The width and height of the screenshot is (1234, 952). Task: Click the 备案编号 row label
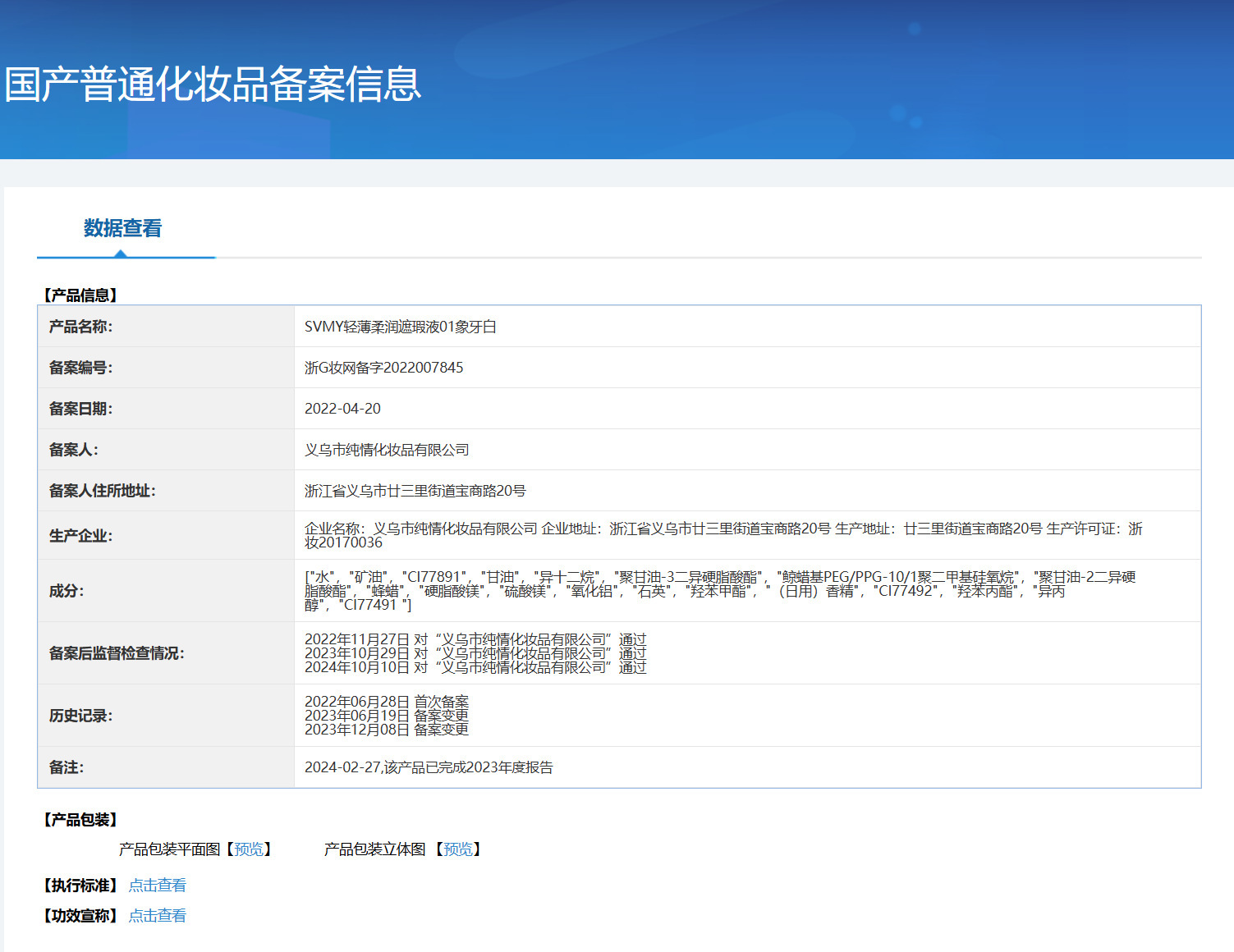[80, 368]
